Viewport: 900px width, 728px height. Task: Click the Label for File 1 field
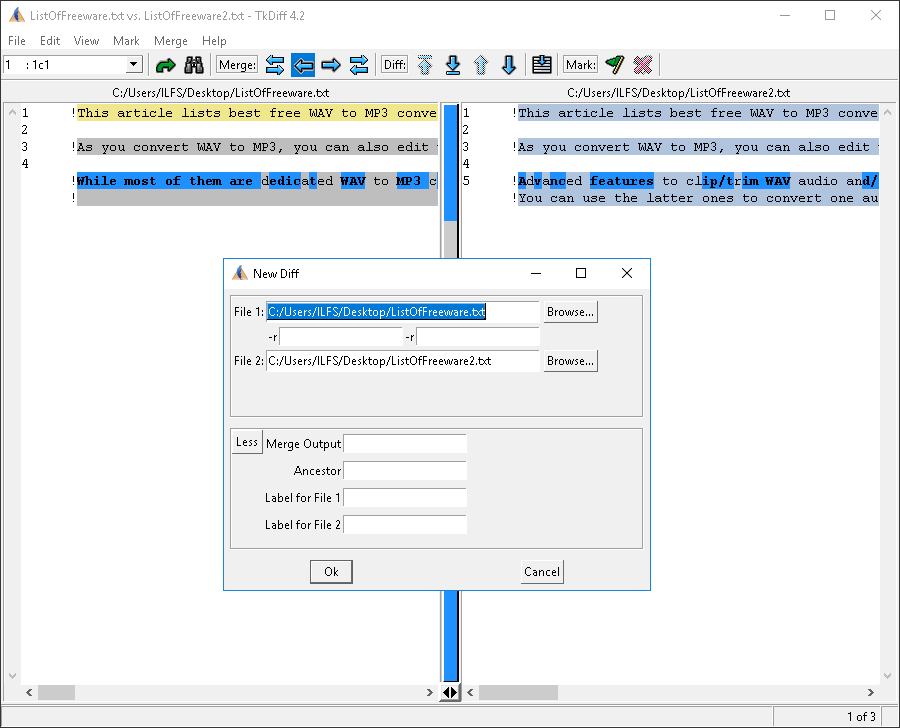click(x=405, y=498)
